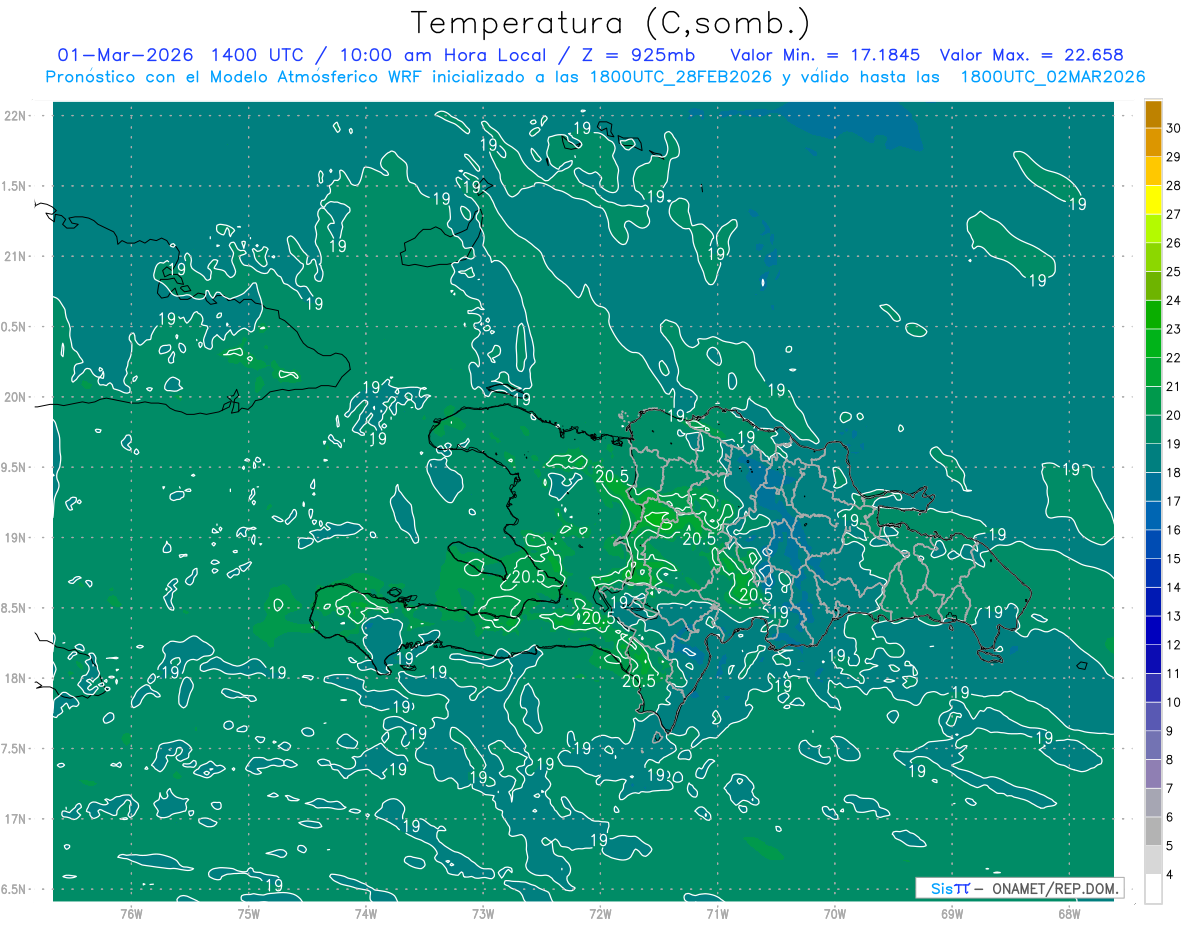Click the 20N latitude axis label

pos(17,397)
